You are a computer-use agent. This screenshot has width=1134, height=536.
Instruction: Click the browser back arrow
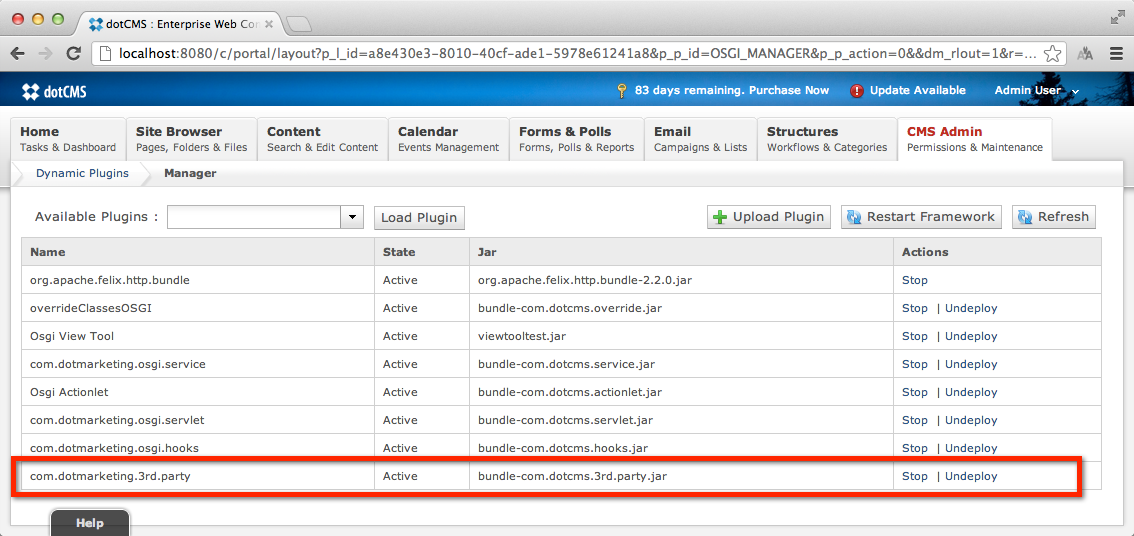pos(18,54)
